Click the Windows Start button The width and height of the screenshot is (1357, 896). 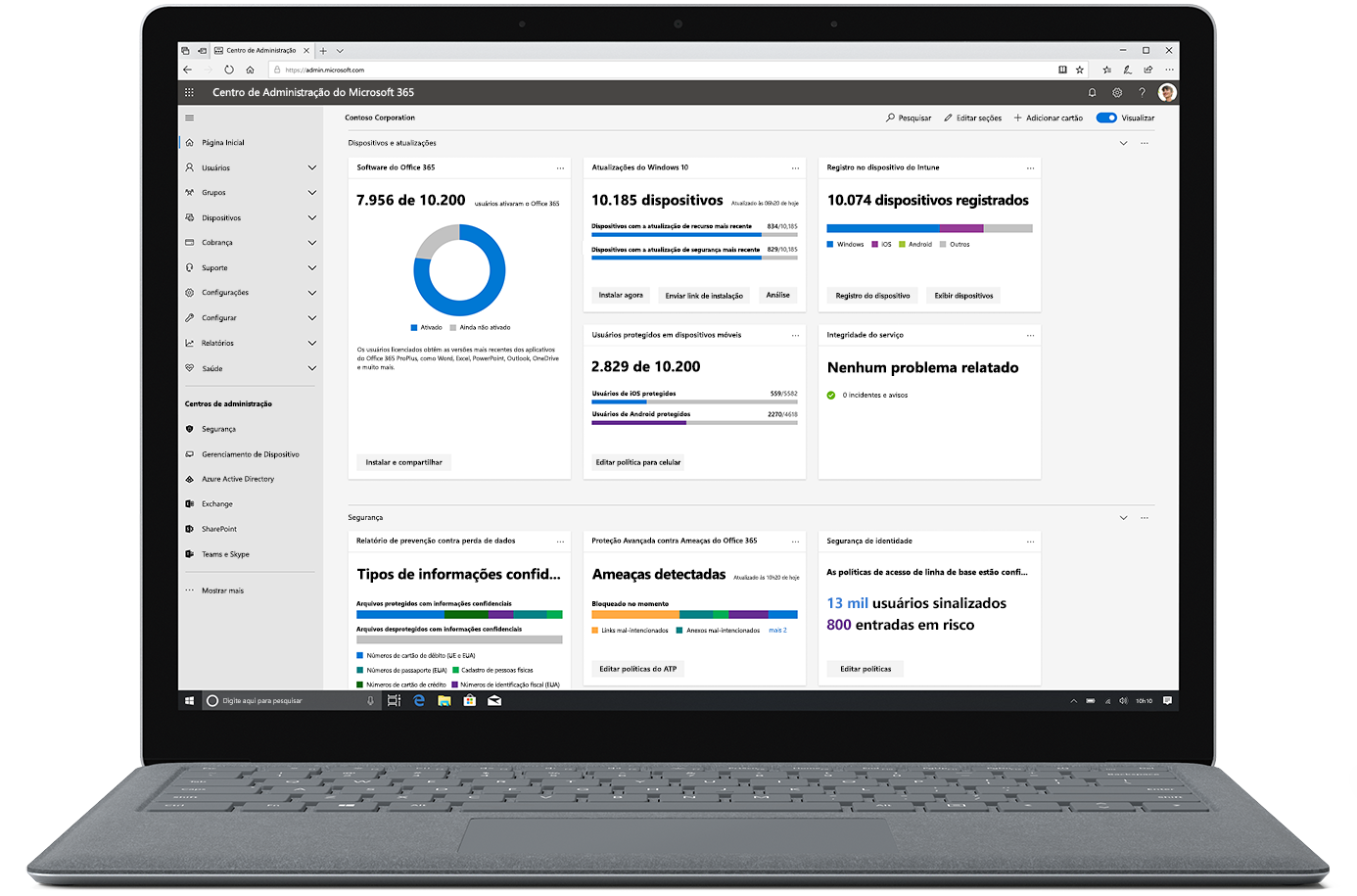pos(190,700)
